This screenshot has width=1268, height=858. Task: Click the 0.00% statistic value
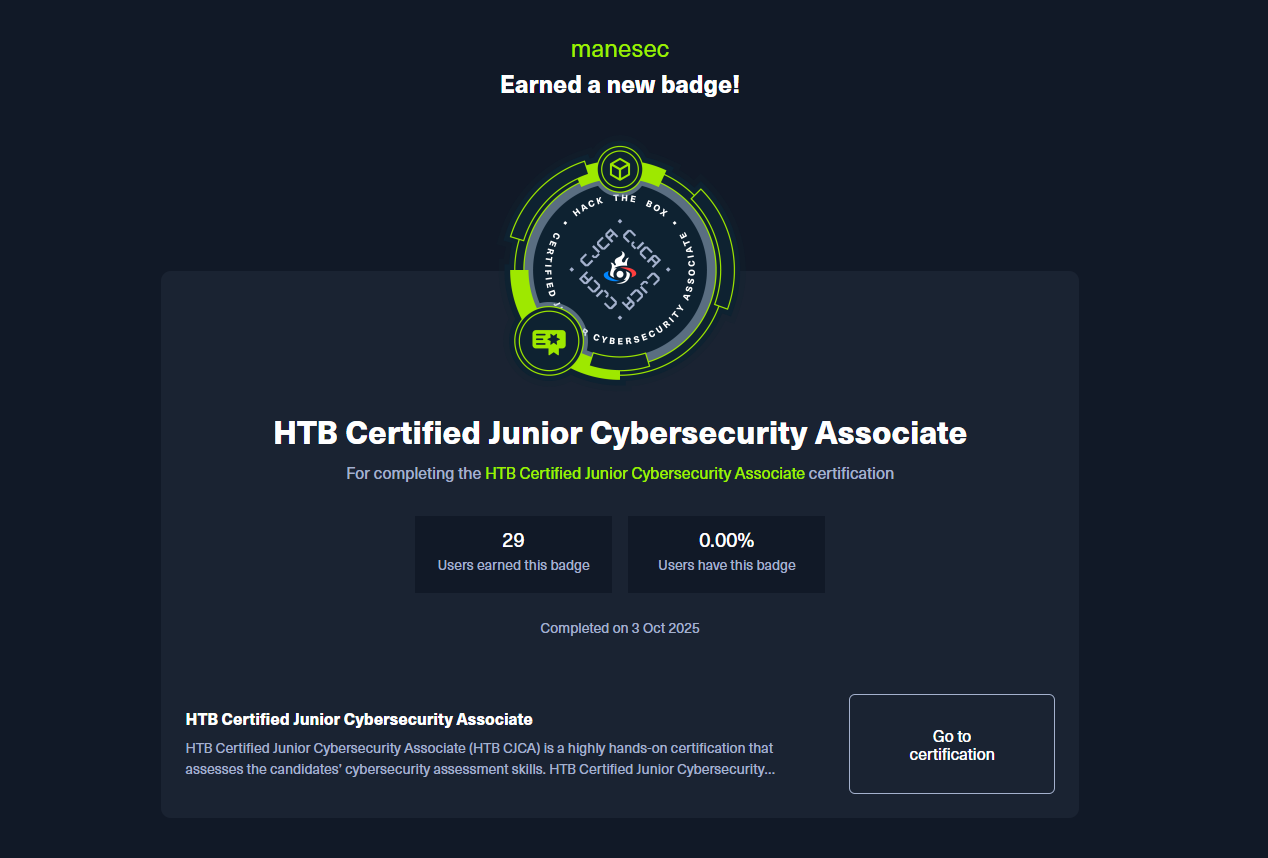pos(726,541)
